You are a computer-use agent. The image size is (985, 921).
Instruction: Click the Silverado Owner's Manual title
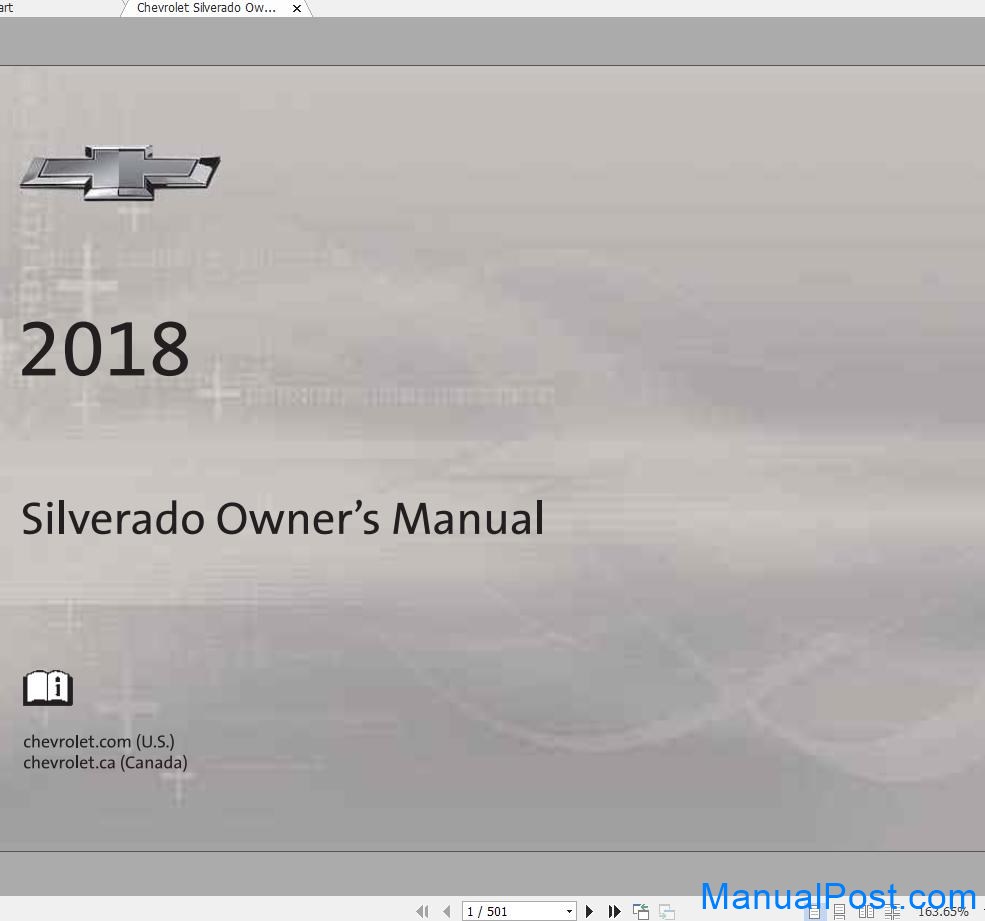click(283, 520)
